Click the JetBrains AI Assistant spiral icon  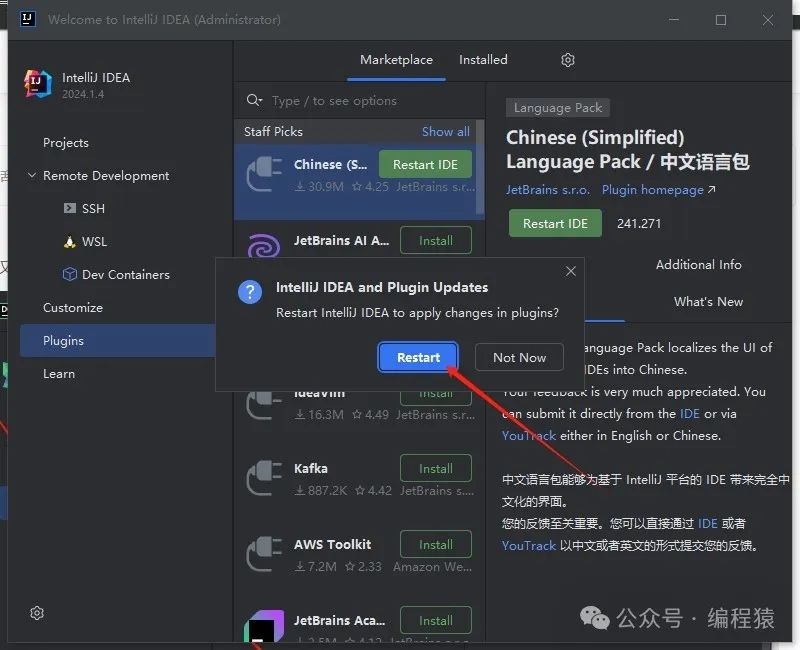coord(264,250)
